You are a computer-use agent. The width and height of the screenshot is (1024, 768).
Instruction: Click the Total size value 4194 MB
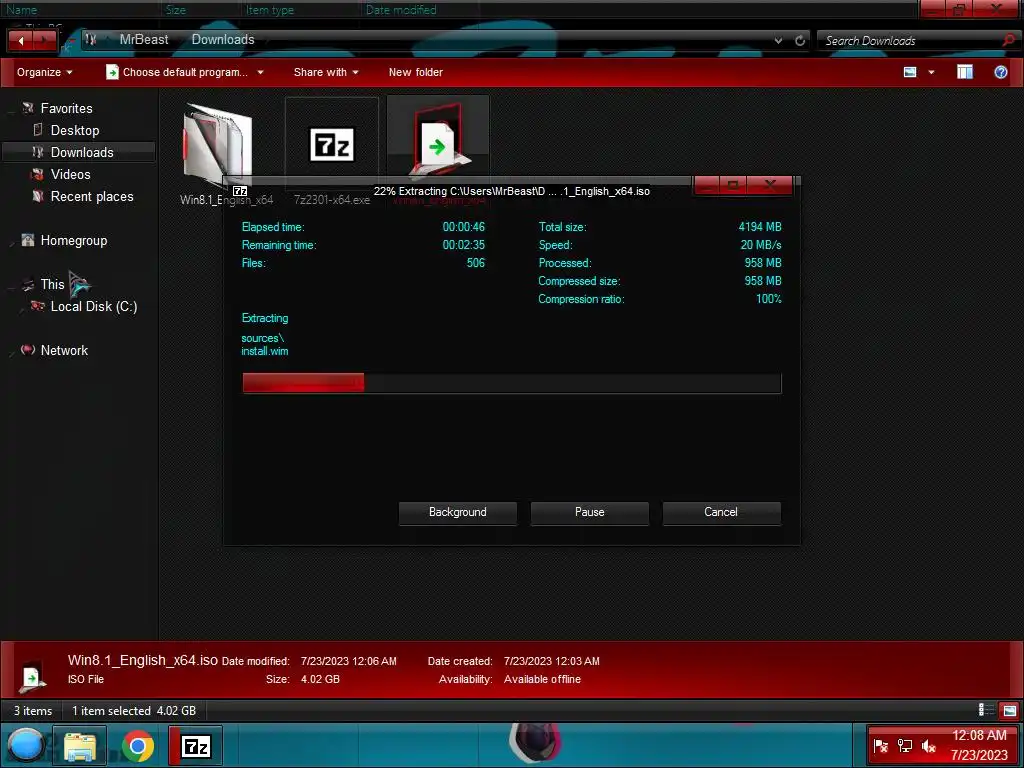tap(760, 227)
